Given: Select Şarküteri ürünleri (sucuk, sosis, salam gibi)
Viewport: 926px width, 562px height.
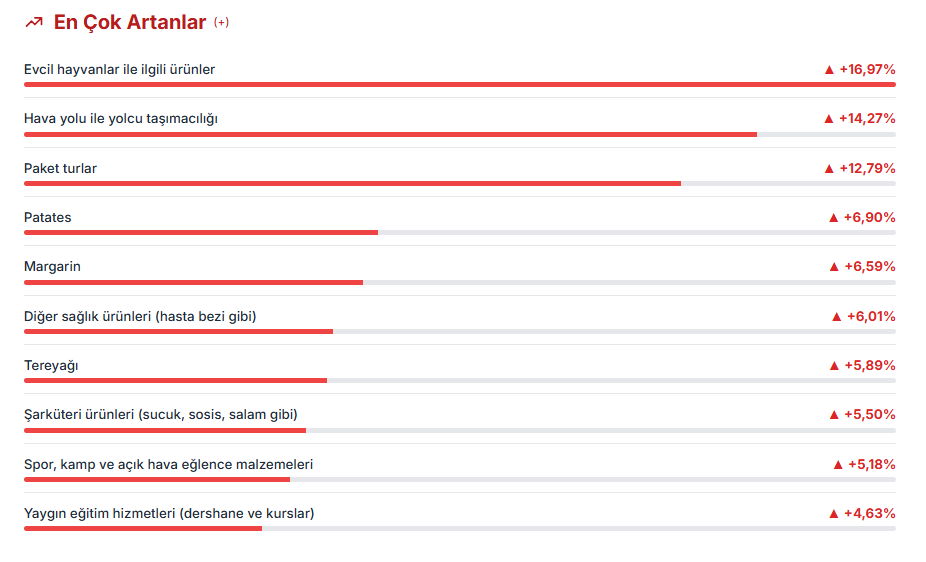Looking at the screenshot, I should pos(160,414).
